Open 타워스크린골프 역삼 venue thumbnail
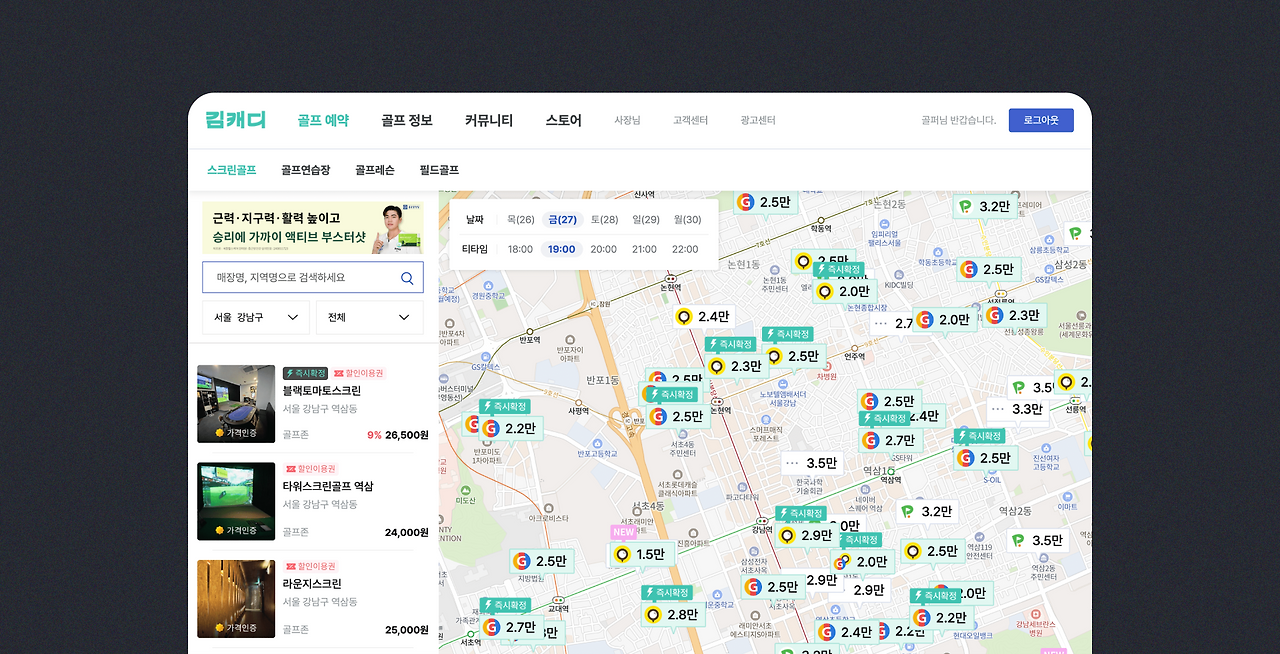The width and height of the screenshot is (1280, 654). pos(236,501)
